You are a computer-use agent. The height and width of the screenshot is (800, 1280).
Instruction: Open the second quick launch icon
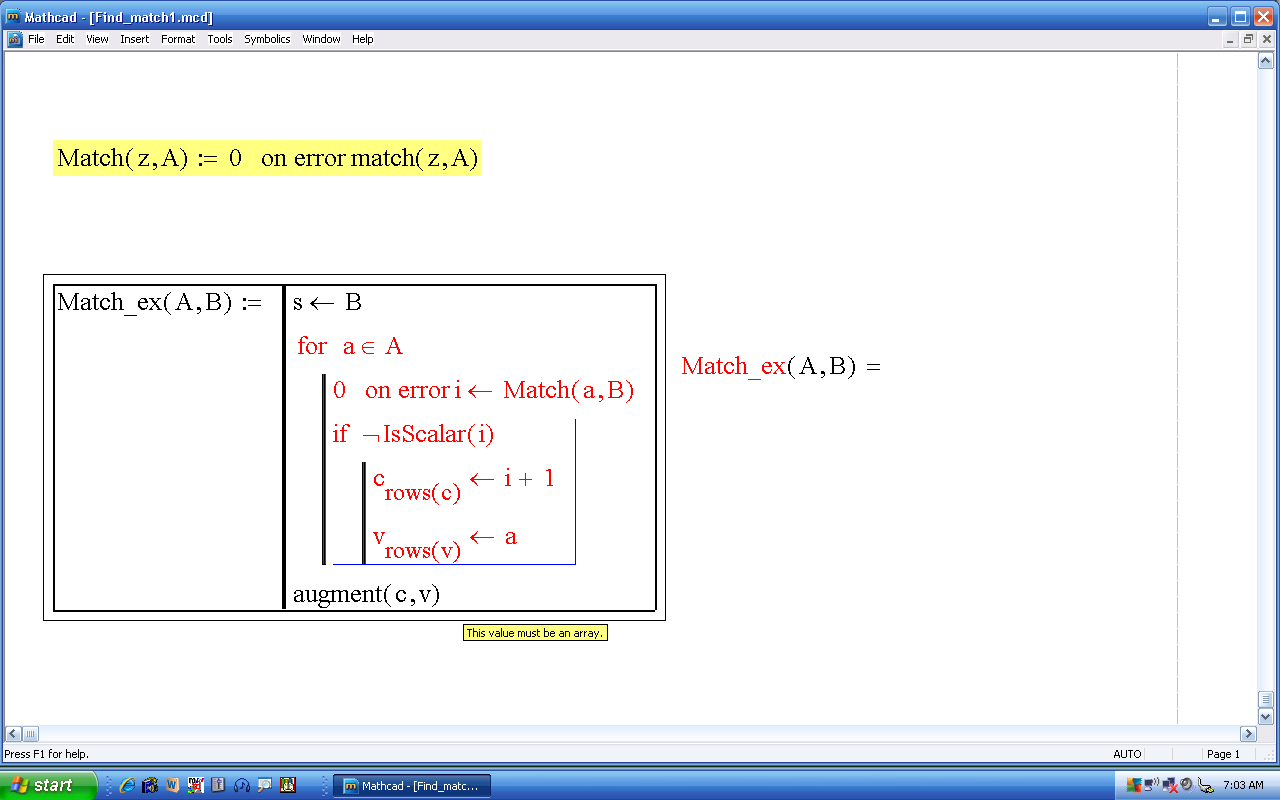(x=150, y=785)
